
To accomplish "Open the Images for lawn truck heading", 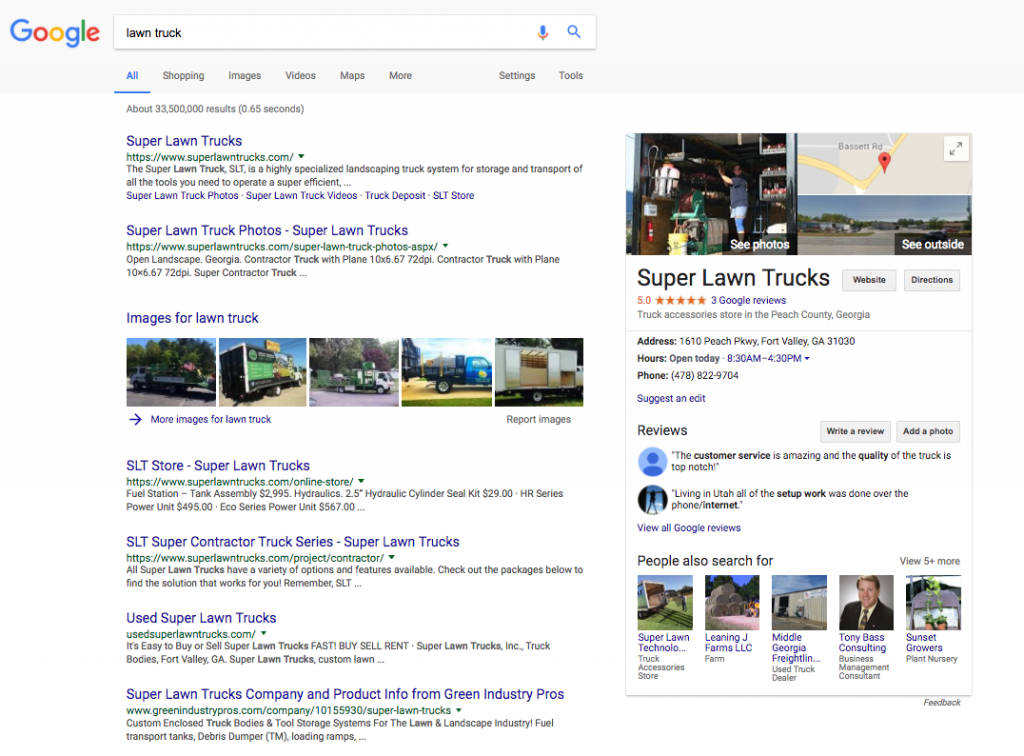I will coord(193,318).
